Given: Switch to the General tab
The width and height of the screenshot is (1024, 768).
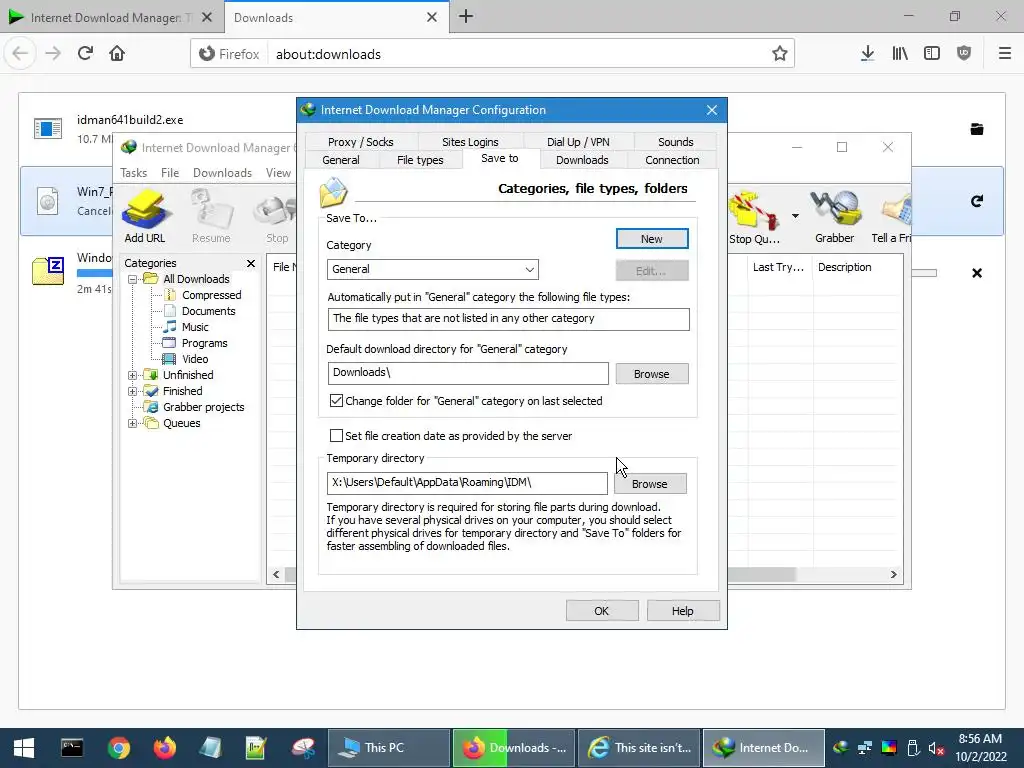Looking at the screenshot, I should coord(341,160).
